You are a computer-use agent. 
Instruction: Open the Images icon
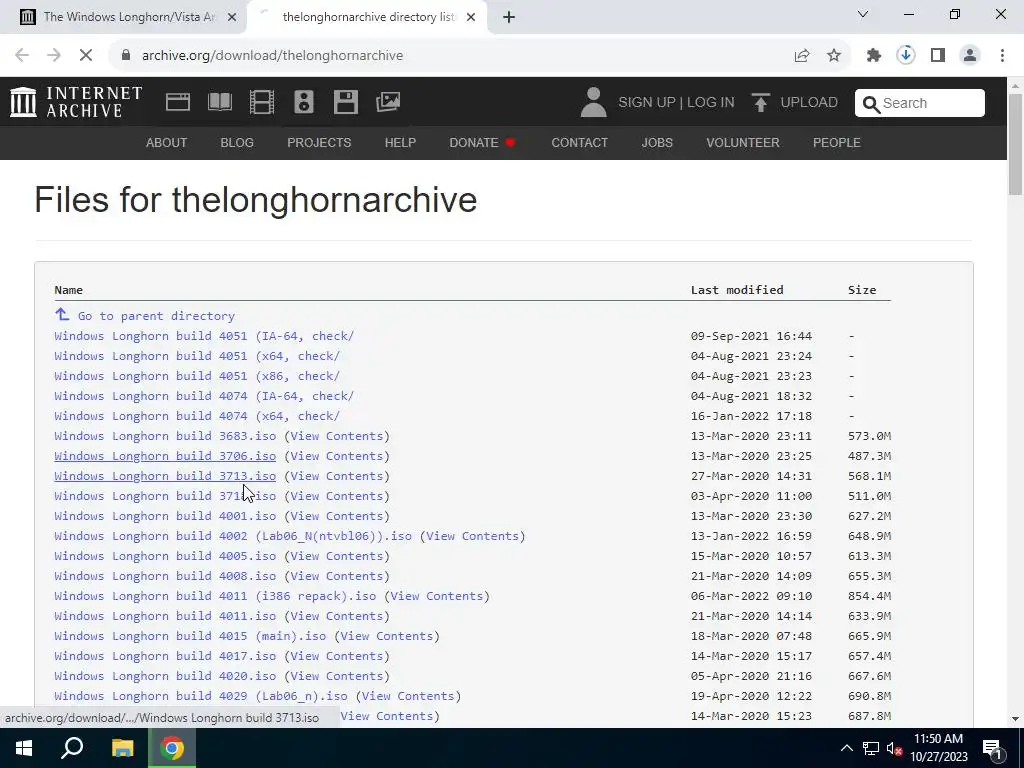pos(388,102)
